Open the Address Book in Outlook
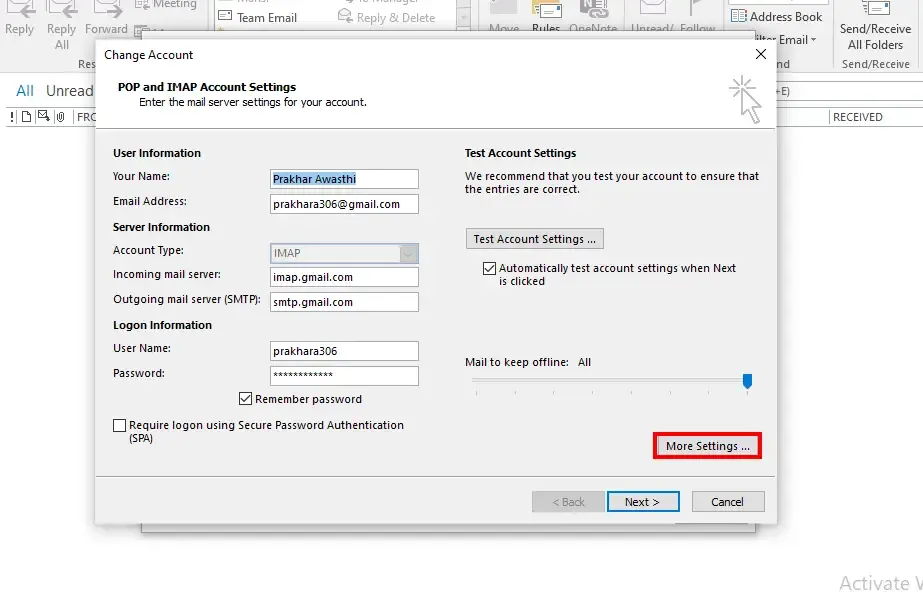 776,16
